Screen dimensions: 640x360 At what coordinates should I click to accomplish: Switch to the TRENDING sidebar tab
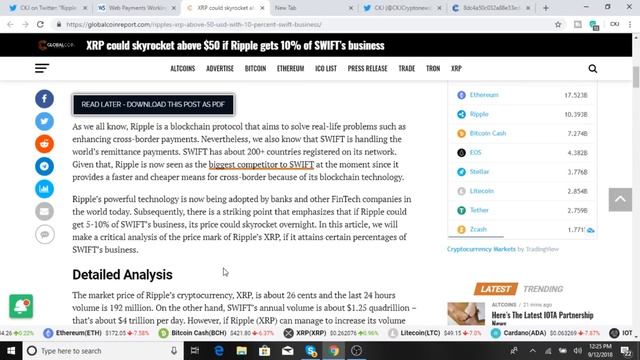pos(543,289)
